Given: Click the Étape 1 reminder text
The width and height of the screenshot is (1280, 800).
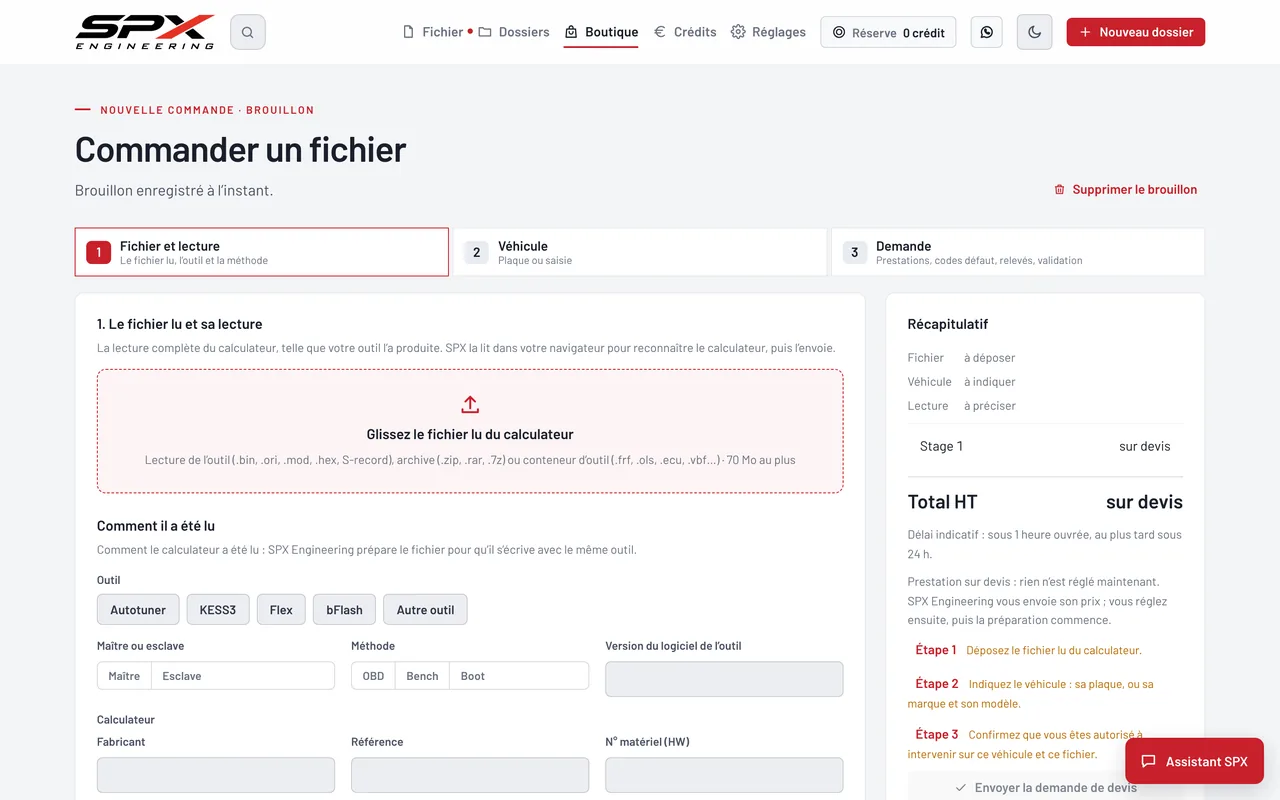Looking at the screenshot, I should point(1028,650).
